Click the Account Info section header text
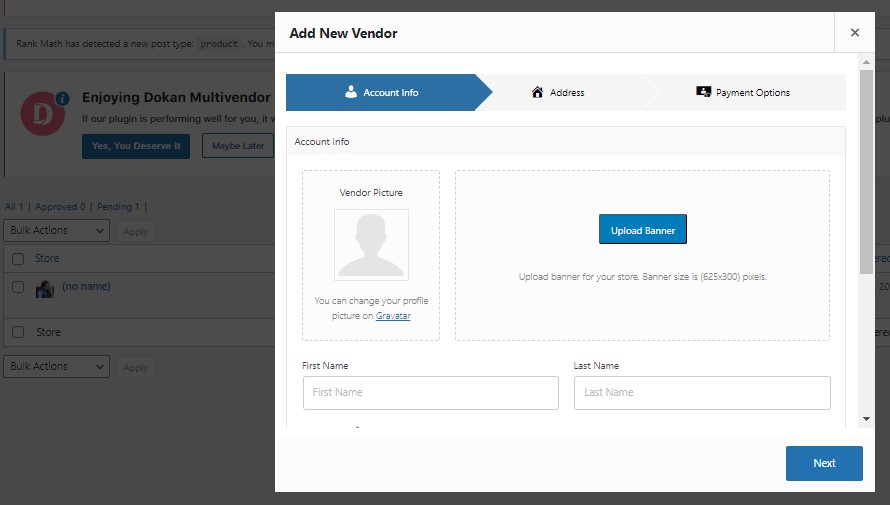890x505 pixels. point(322,142)
